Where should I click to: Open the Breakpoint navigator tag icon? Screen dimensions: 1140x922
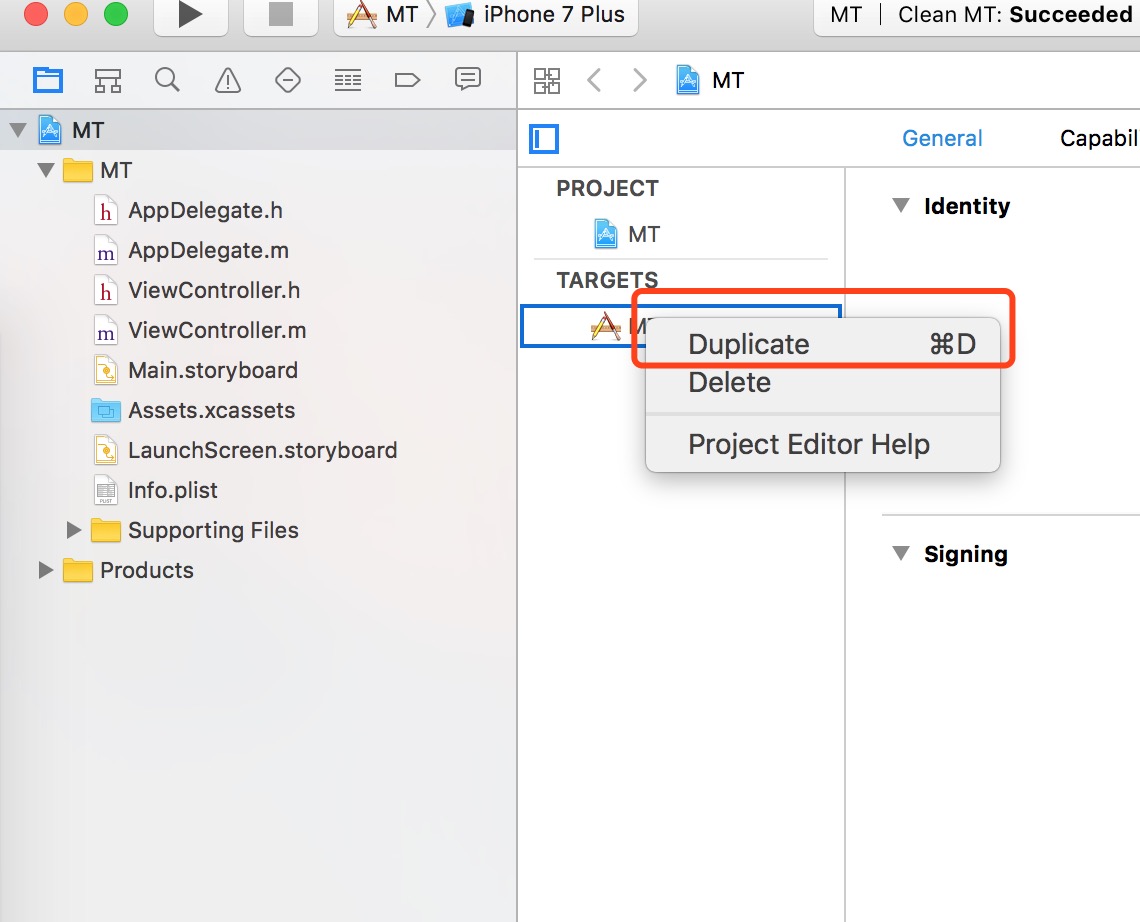click(x=407, y=80)
